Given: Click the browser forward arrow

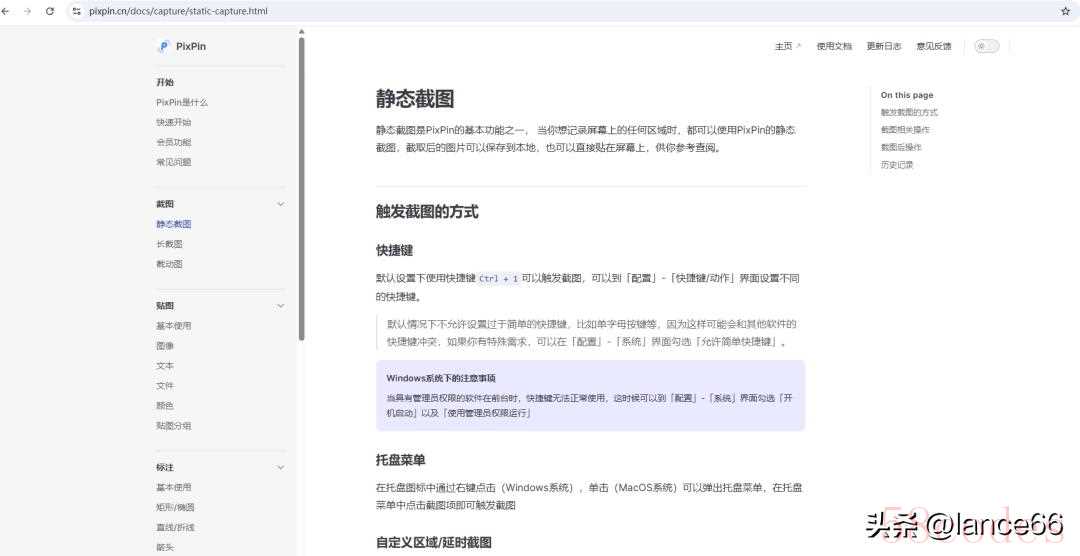Looking at the screenshot, I should (x=27, y=11).
